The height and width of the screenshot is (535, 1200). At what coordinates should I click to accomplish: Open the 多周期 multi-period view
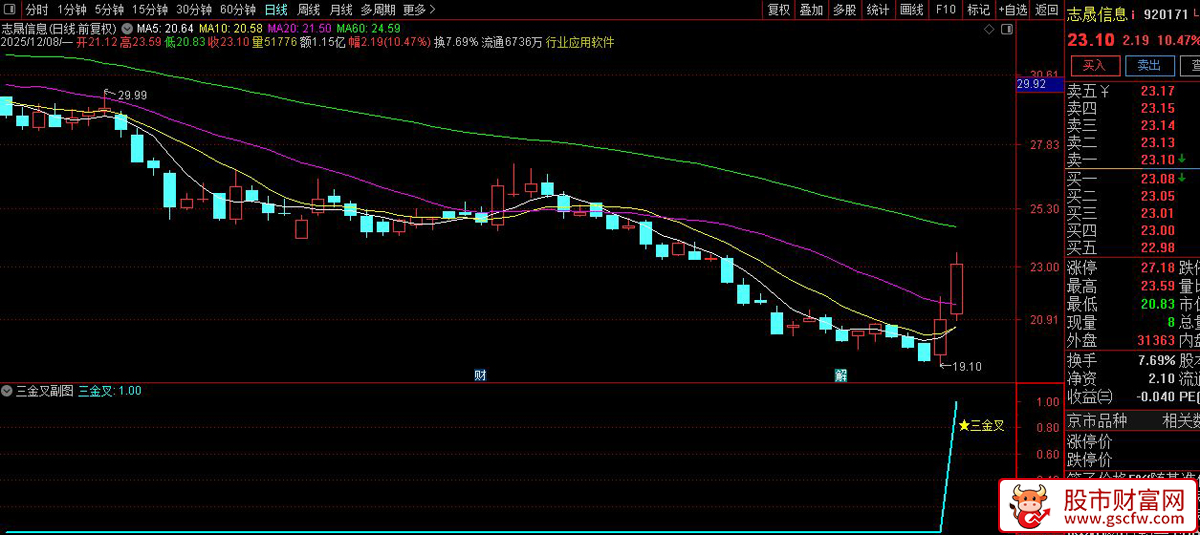point(378,10)
